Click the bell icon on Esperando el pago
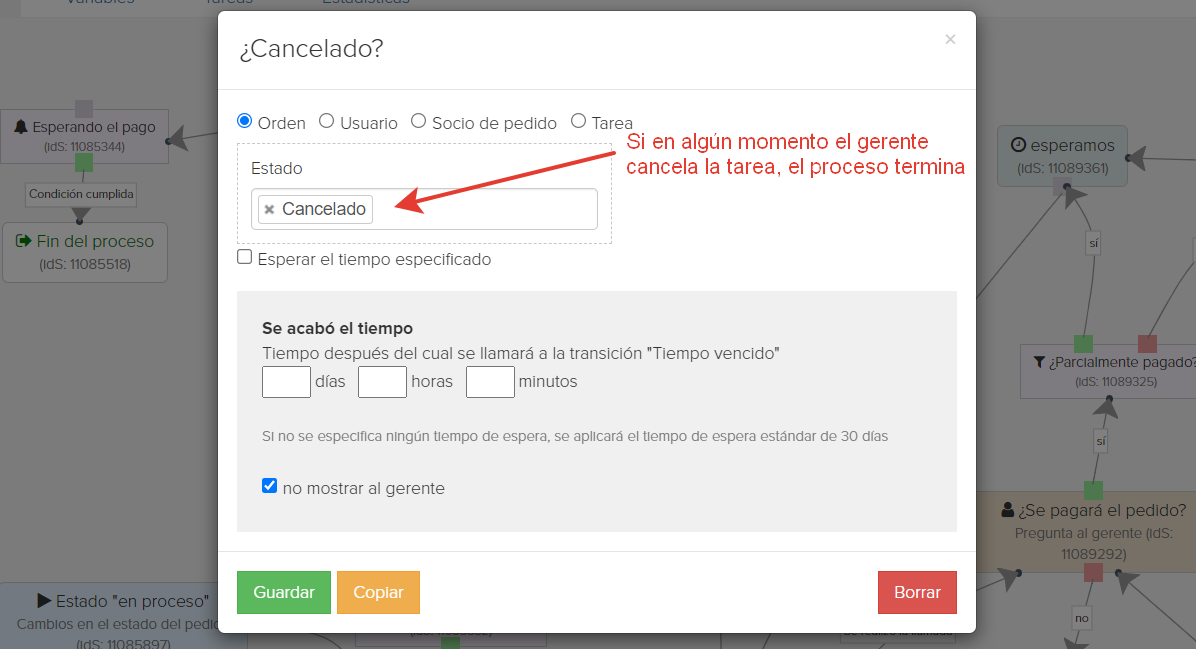1196x649 pixels. (21, 127)
